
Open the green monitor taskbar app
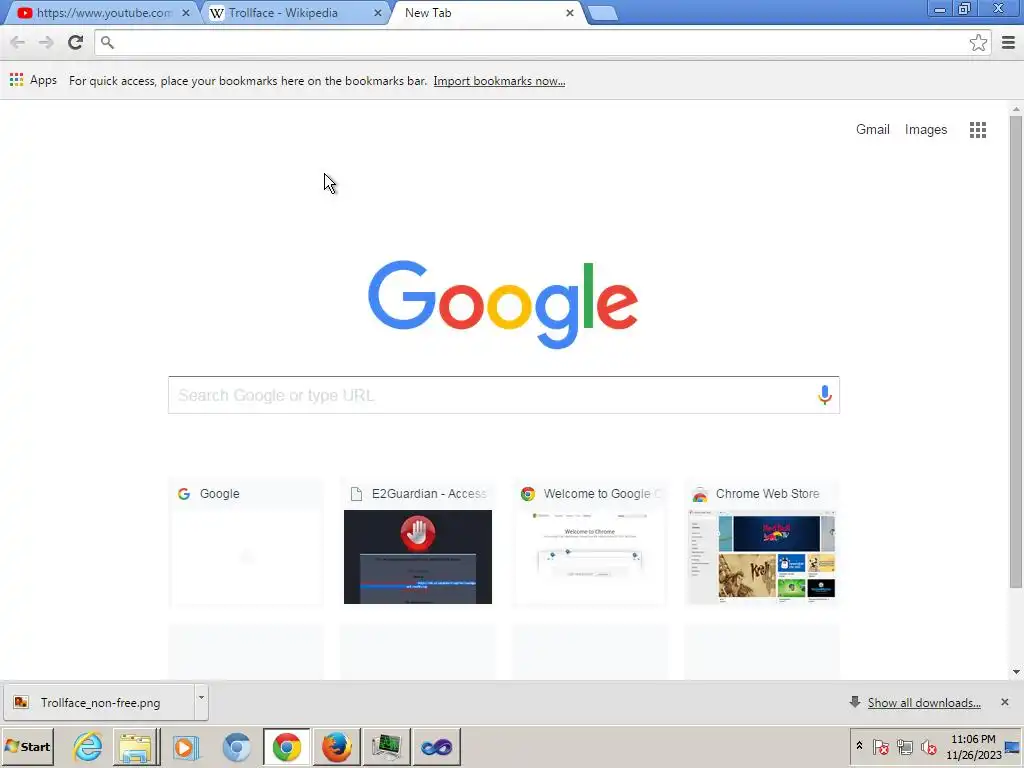(386, 746)
